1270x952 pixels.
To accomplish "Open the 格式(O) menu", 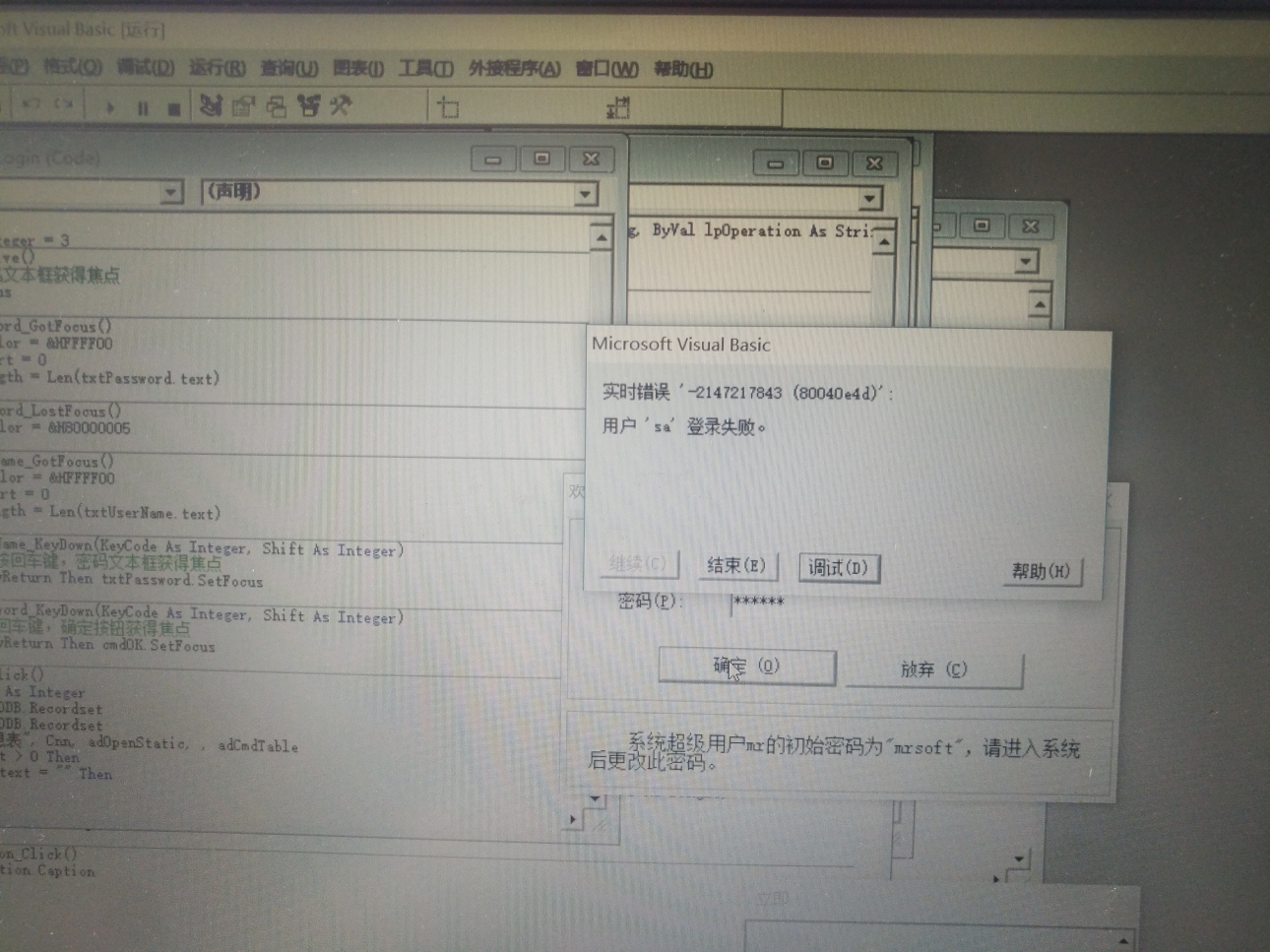I will [72, 66].
